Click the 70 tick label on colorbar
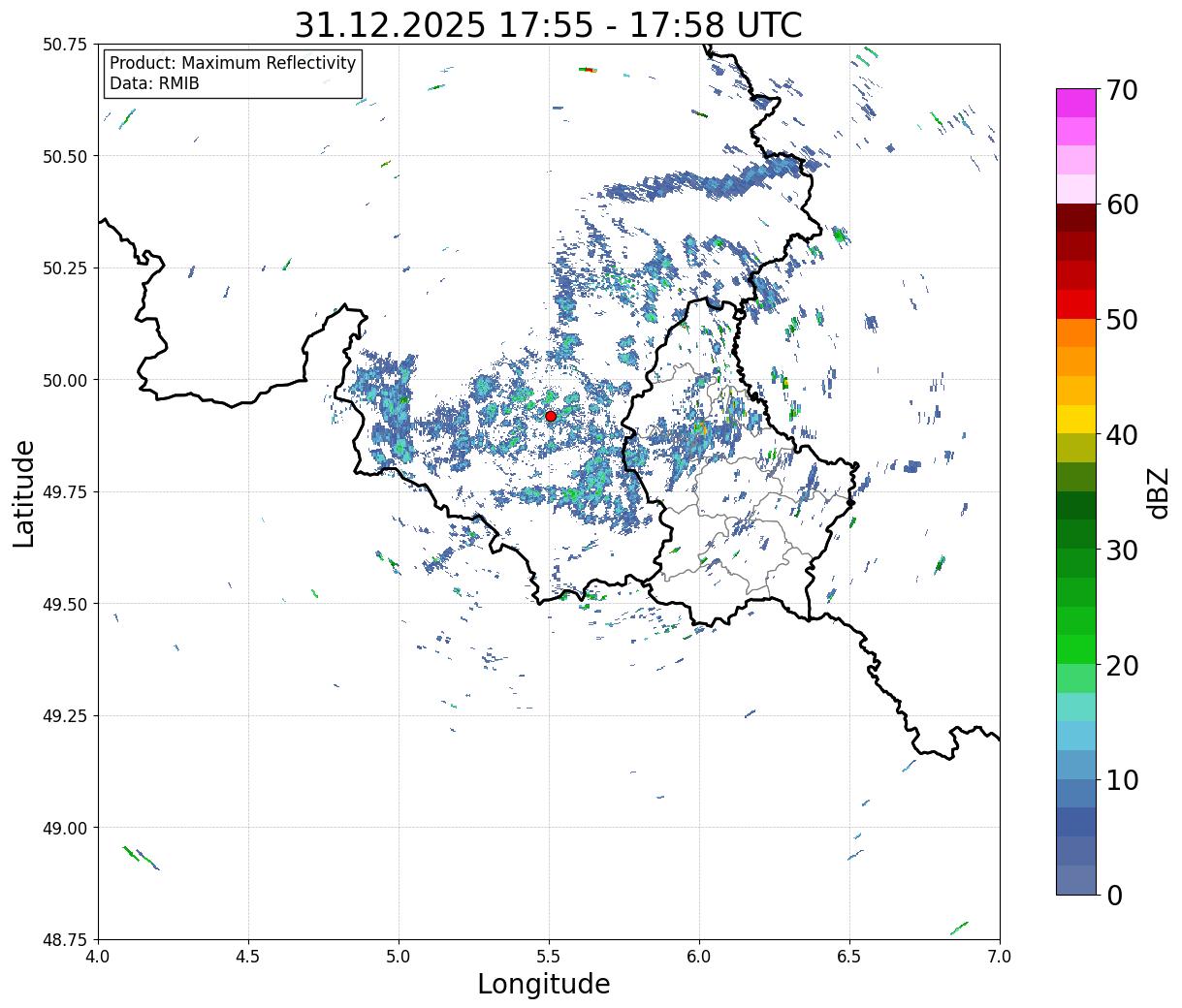Viewport: 1182px width, 1008px height. [1122, 89]
